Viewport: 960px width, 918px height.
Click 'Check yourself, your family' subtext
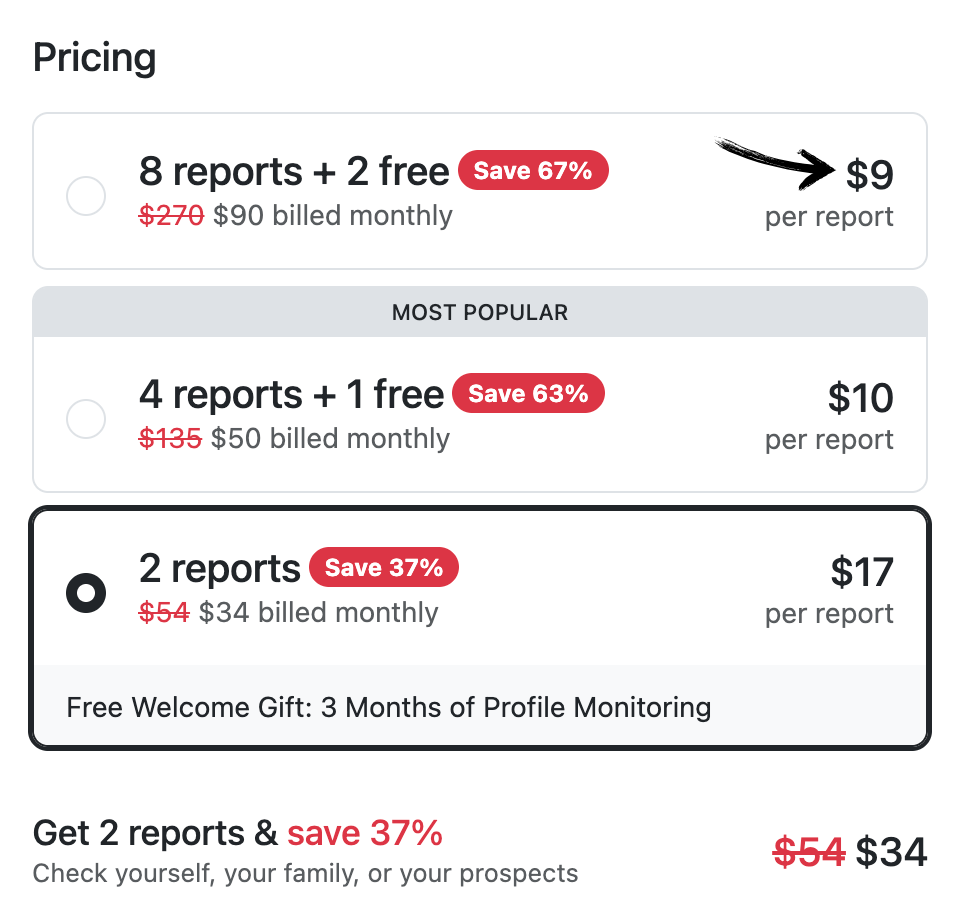(304, 873)
